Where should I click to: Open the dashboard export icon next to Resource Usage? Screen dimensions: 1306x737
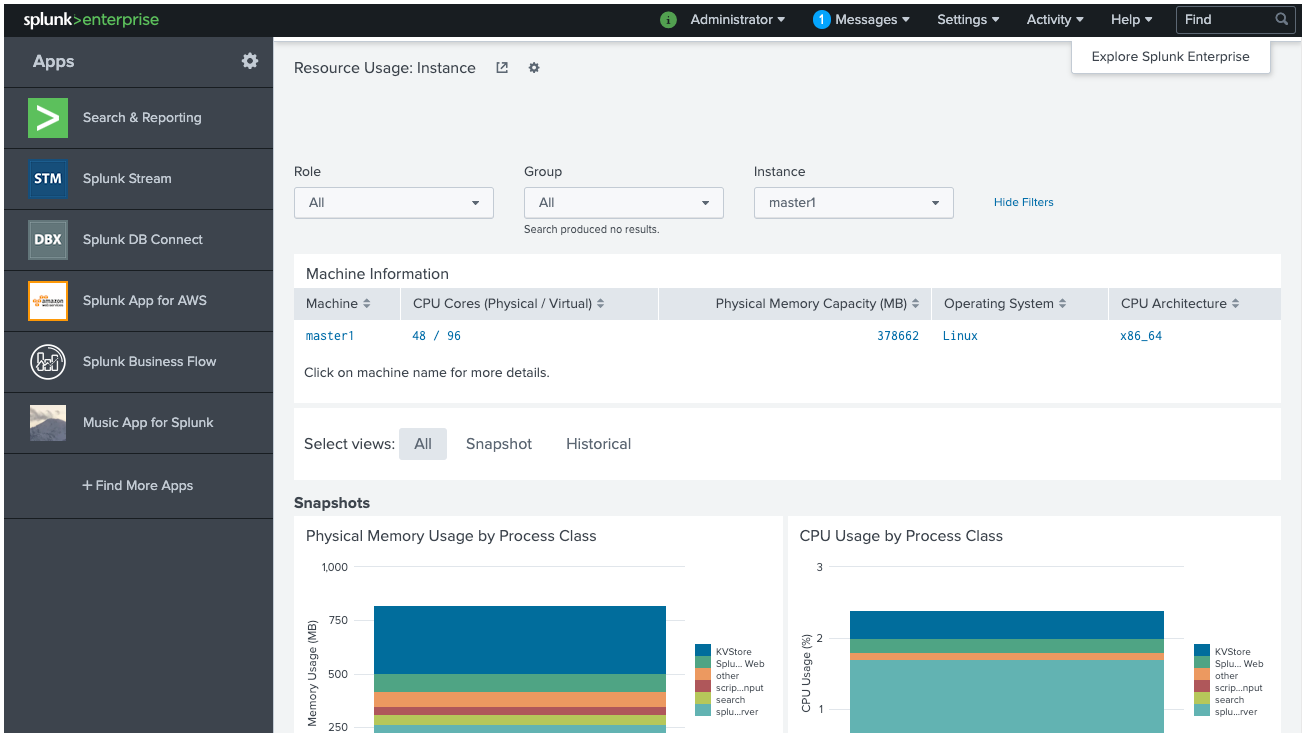pos(501,67)
